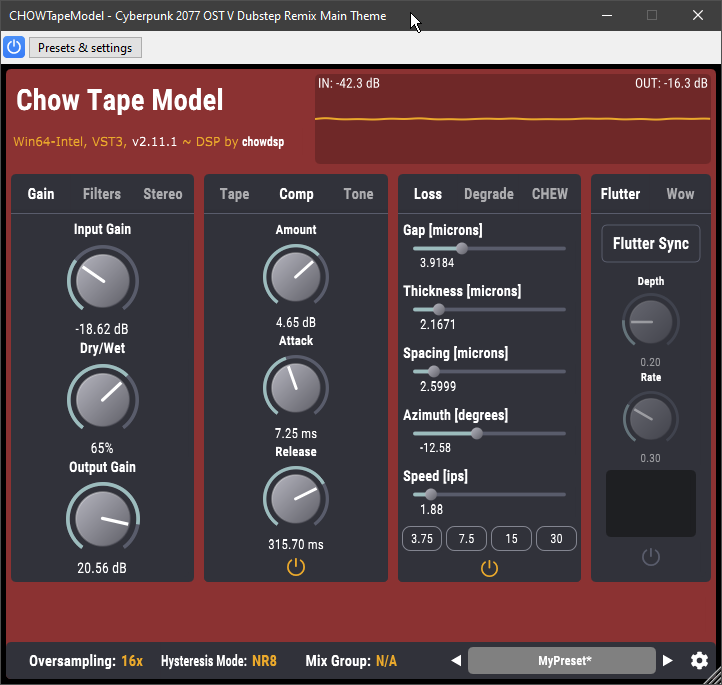Click the compressor Release knob
Image resolution: width=722 pixels, height=685 pixels.
coord(296,499)
